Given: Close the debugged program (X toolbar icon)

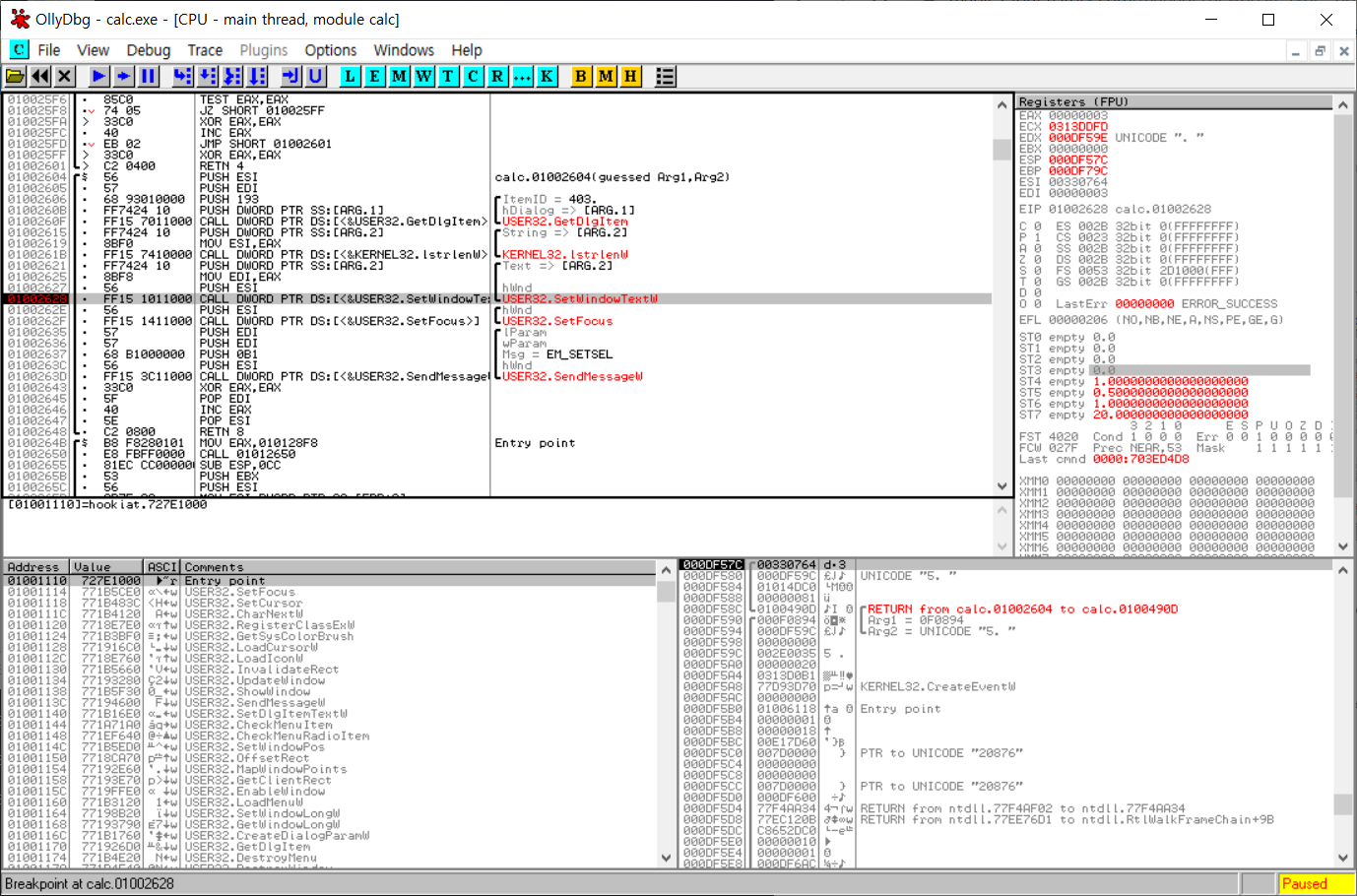Looking at the screenshot, I should pos(64,76).
